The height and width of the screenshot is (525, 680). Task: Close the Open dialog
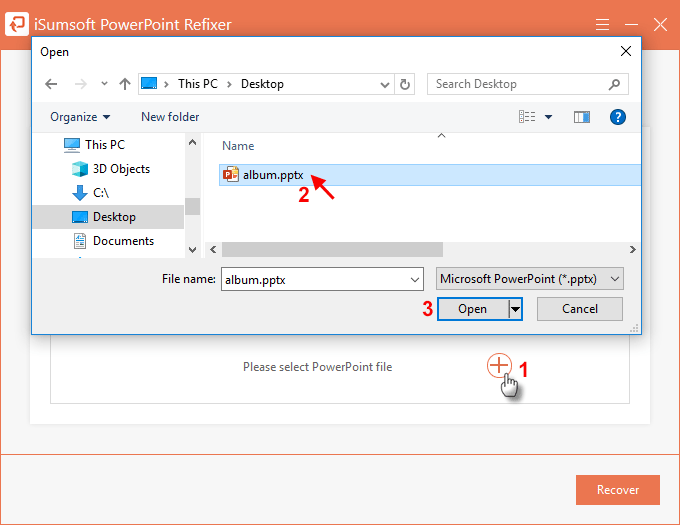(x=625, y=51)
